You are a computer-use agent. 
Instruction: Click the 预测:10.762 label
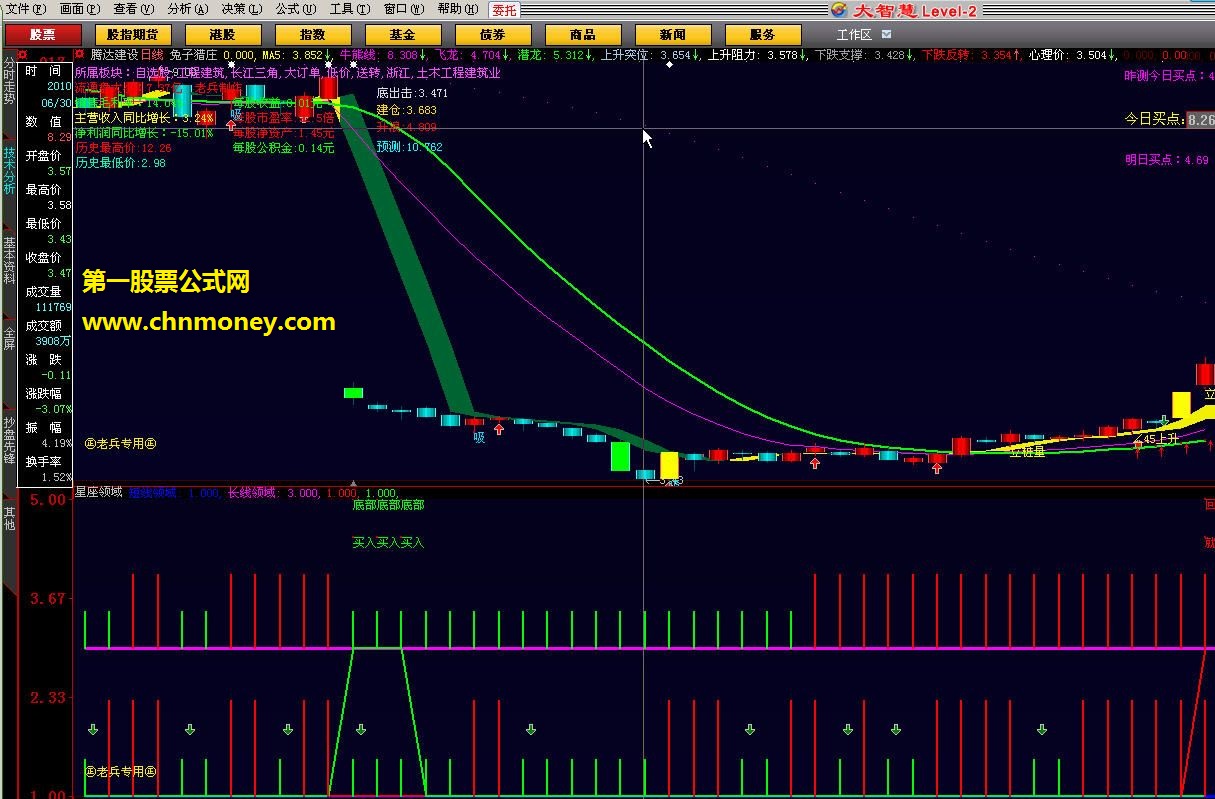410,147
